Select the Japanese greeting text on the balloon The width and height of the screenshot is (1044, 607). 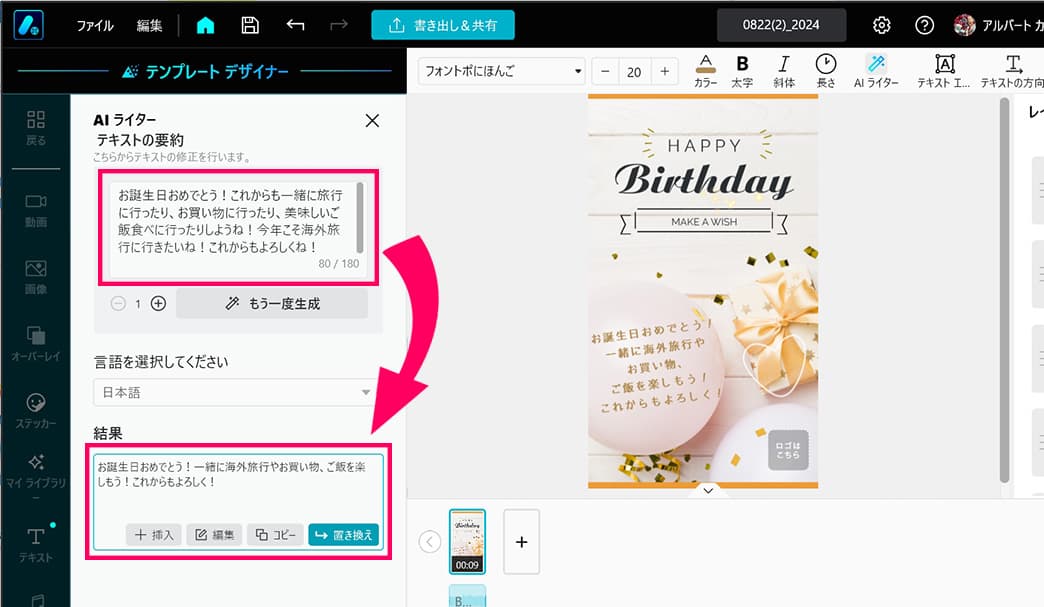(x=656, y=365)
